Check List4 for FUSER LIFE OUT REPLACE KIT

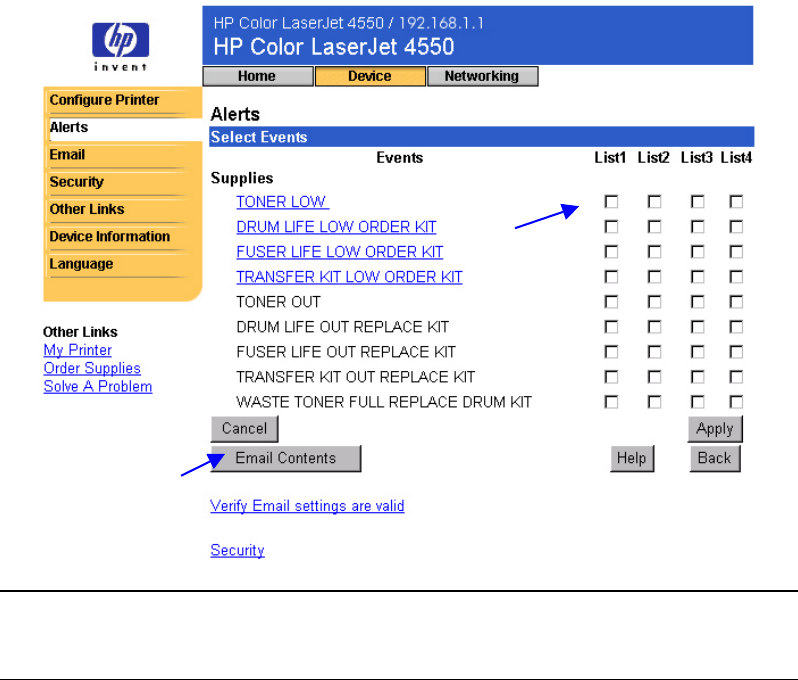coord(736,352)
